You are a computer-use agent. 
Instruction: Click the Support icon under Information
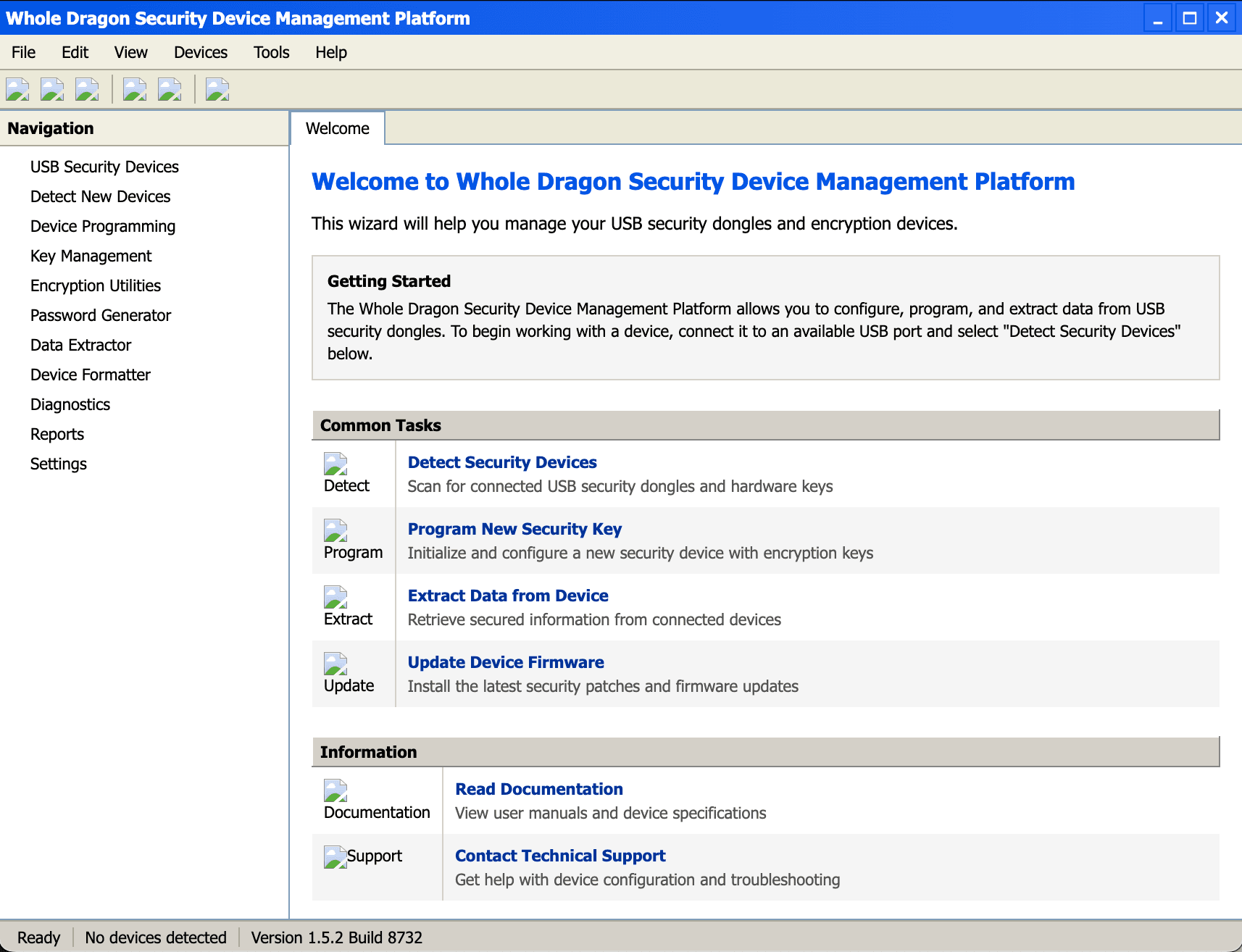pos(335,857)
